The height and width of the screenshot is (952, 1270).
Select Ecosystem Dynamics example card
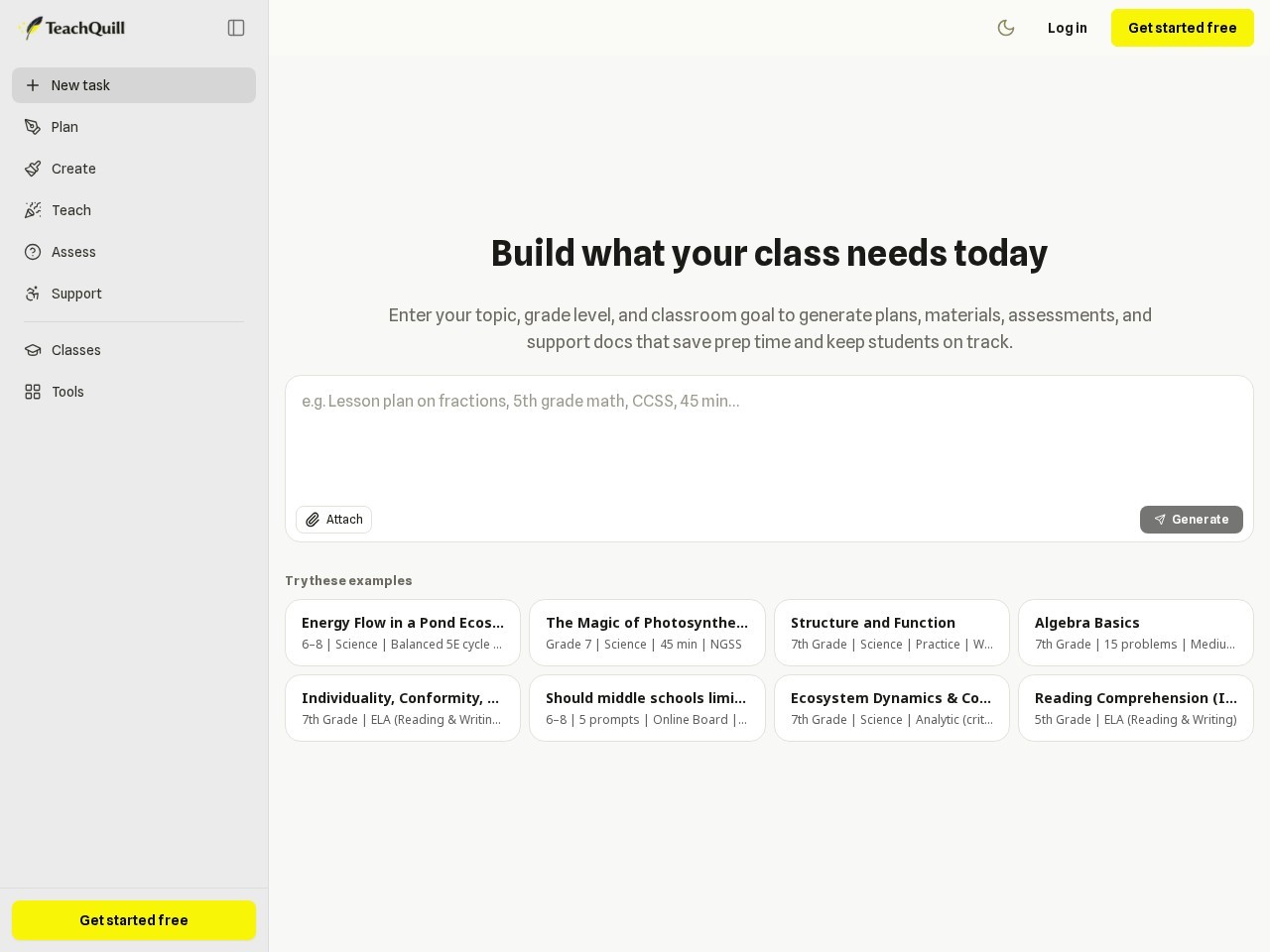pos(892,708)
